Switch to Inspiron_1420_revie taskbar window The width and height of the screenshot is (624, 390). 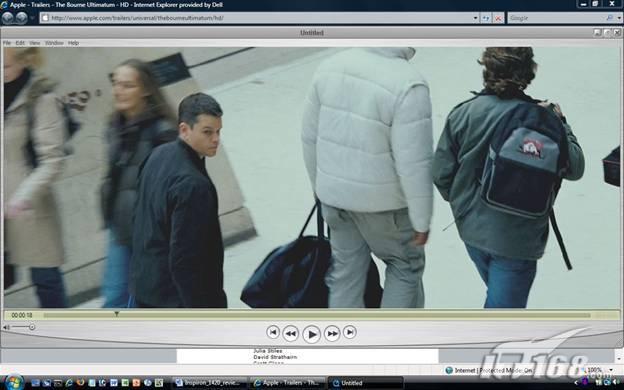click(x=208, y=383)
